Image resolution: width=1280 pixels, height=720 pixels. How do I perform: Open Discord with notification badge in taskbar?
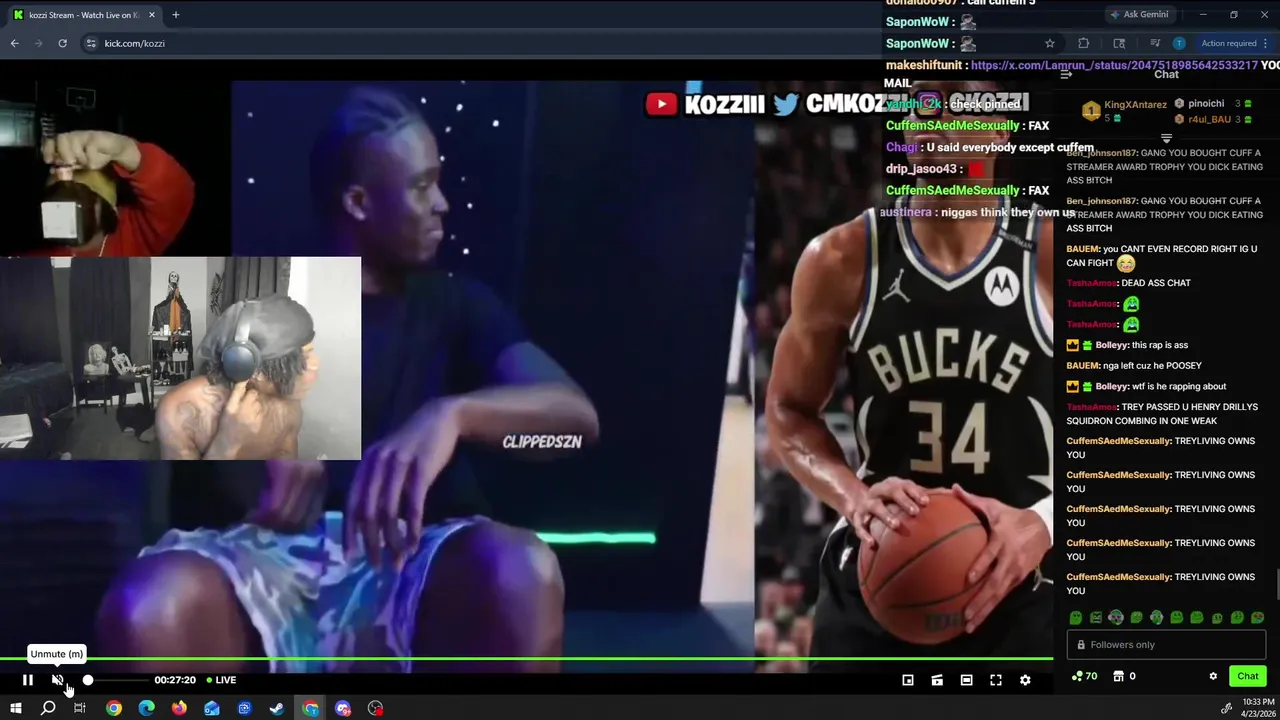pyautogui.click(x=343, y=708)
